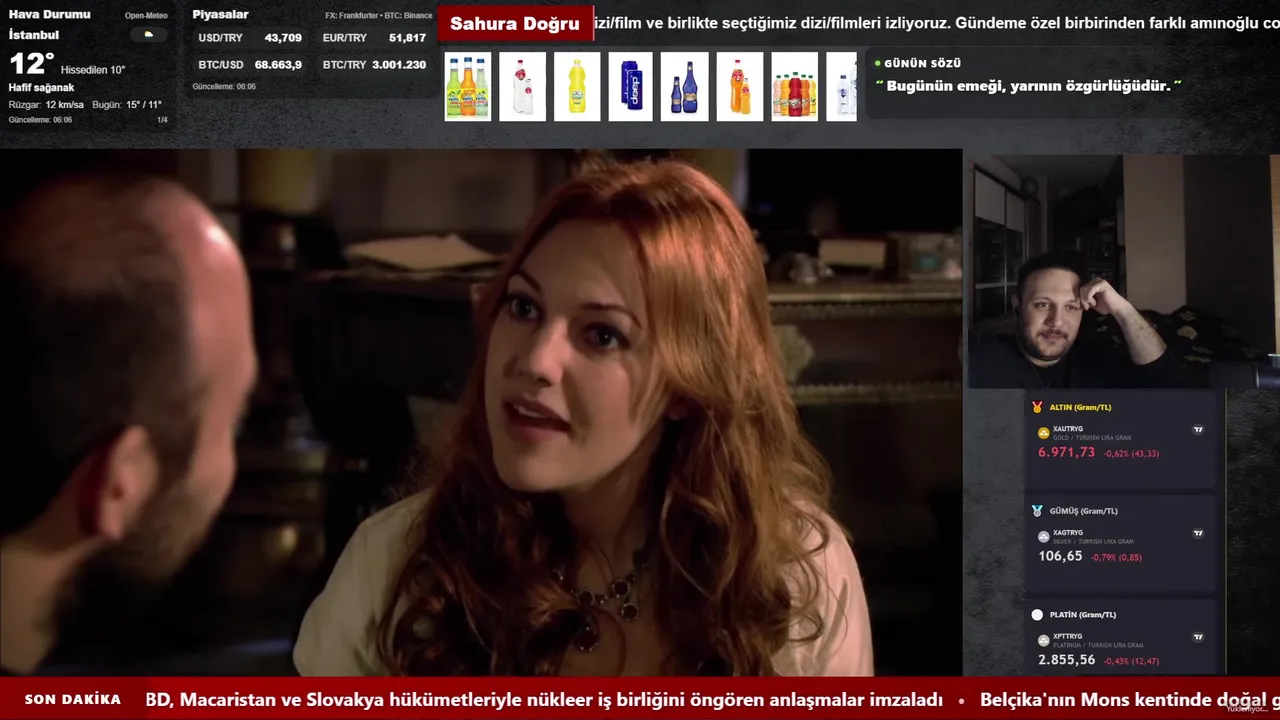Click the XPTTRYG platinum symbol icon
Viewport: 1280px width, 720px height.
point(1044,640)
